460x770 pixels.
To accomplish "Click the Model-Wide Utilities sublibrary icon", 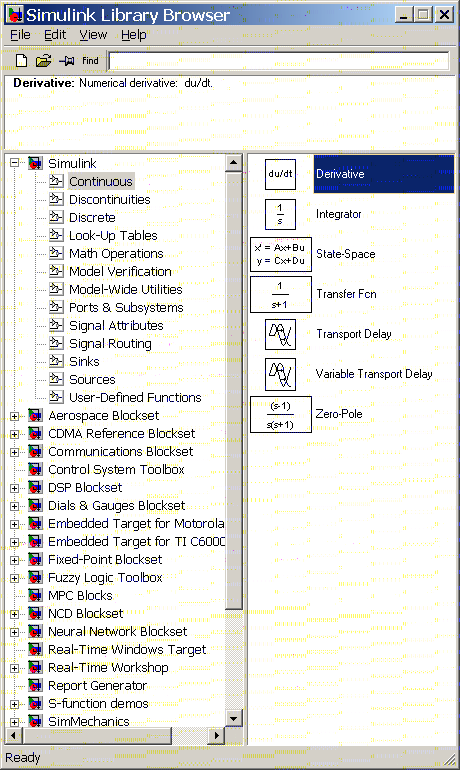I will 56,289.
